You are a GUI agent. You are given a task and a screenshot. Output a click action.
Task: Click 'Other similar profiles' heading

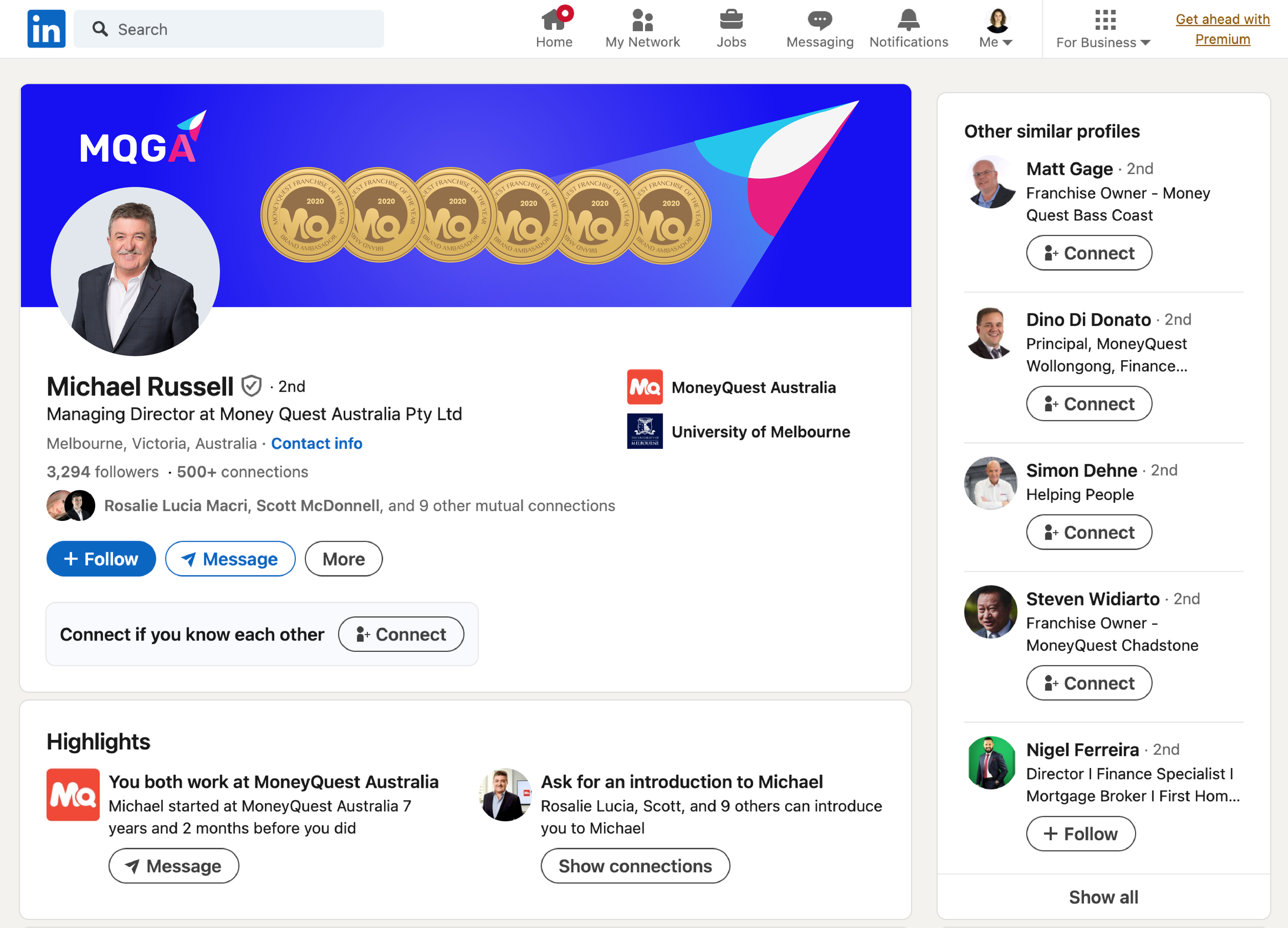(x=1052, y=131)
